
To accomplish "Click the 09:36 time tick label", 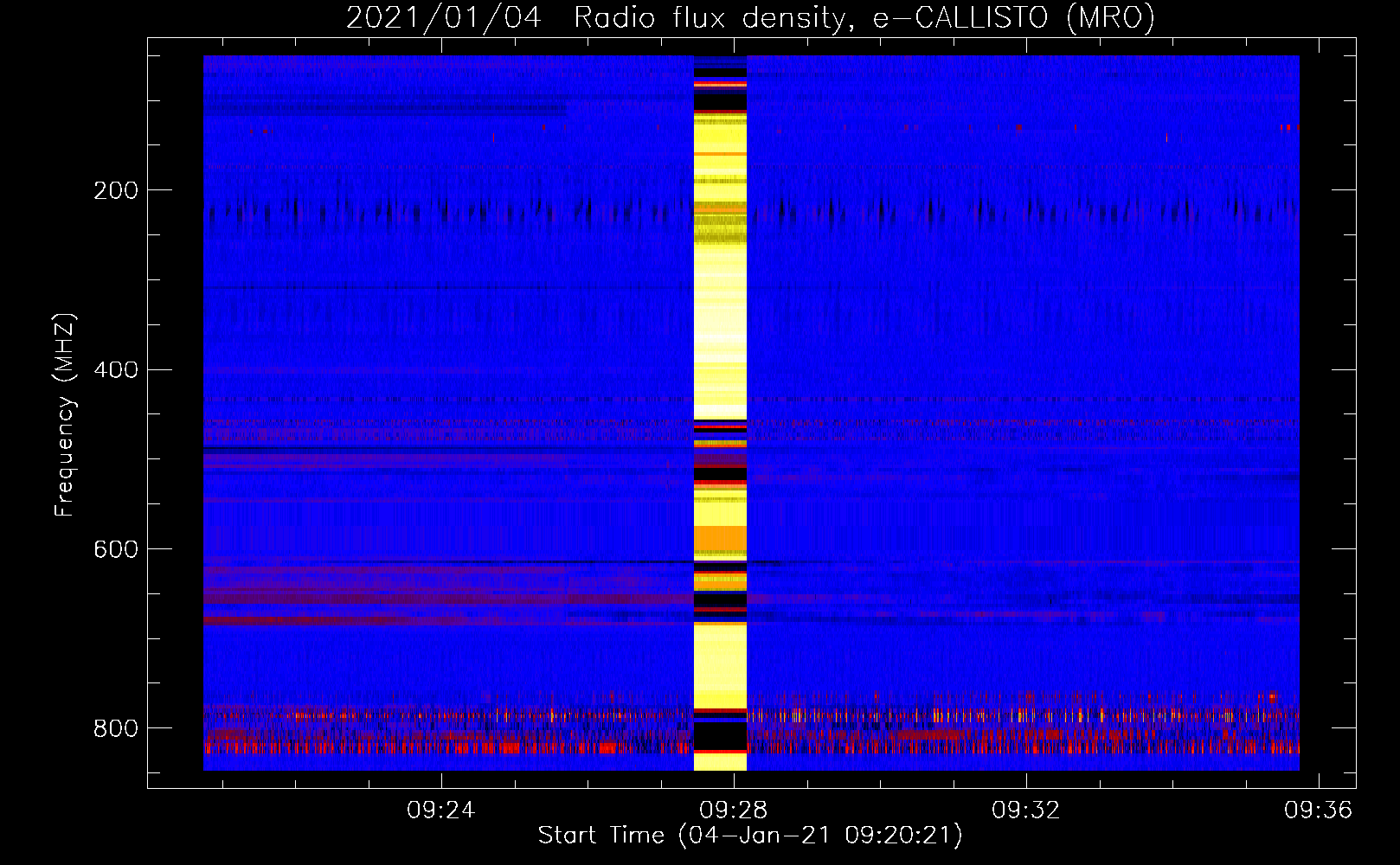I will [x=1318, y=811].
